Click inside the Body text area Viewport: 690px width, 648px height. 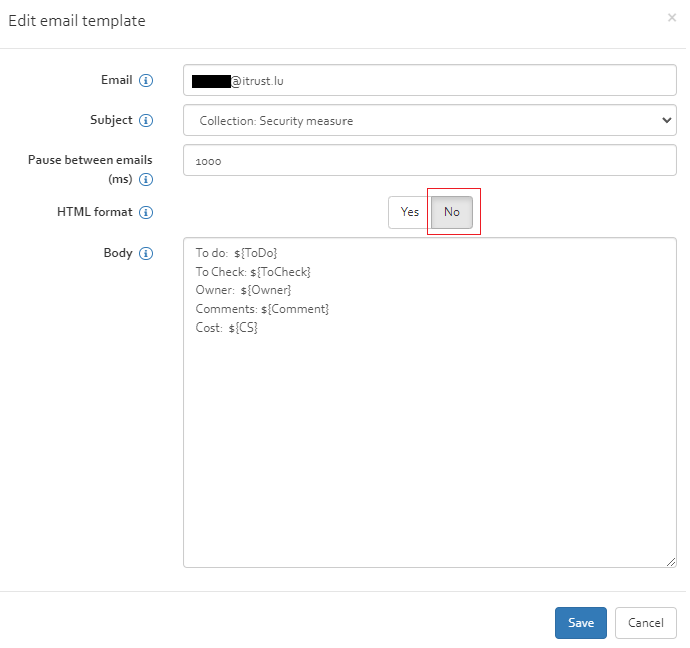click(x=429, y=403)
